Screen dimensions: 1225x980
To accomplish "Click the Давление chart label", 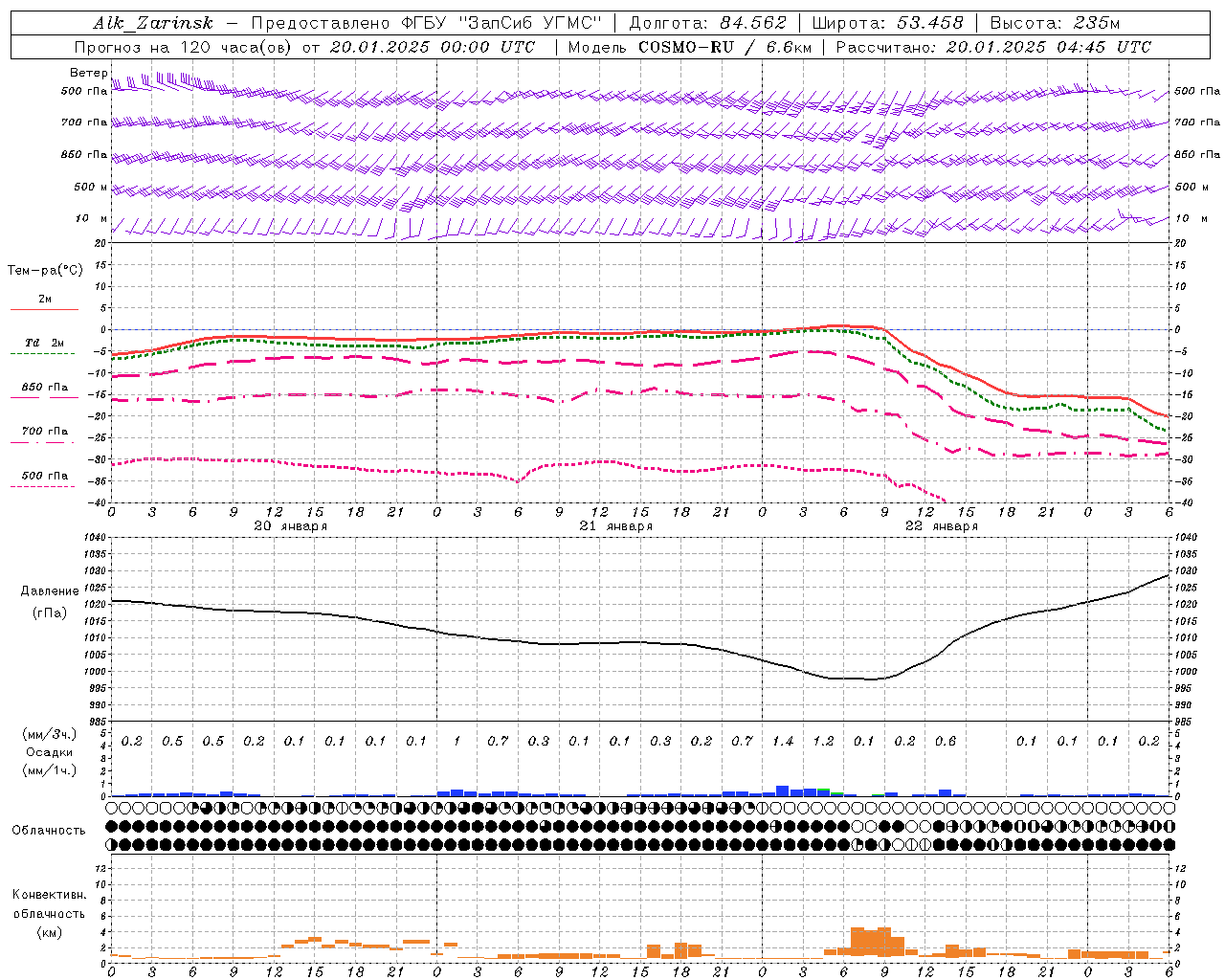I will (50, 591).
